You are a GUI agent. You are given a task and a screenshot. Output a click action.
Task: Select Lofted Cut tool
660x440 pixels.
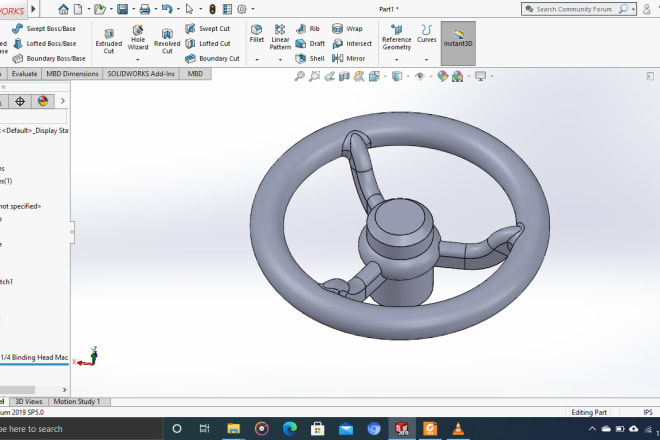pos(208,43)
